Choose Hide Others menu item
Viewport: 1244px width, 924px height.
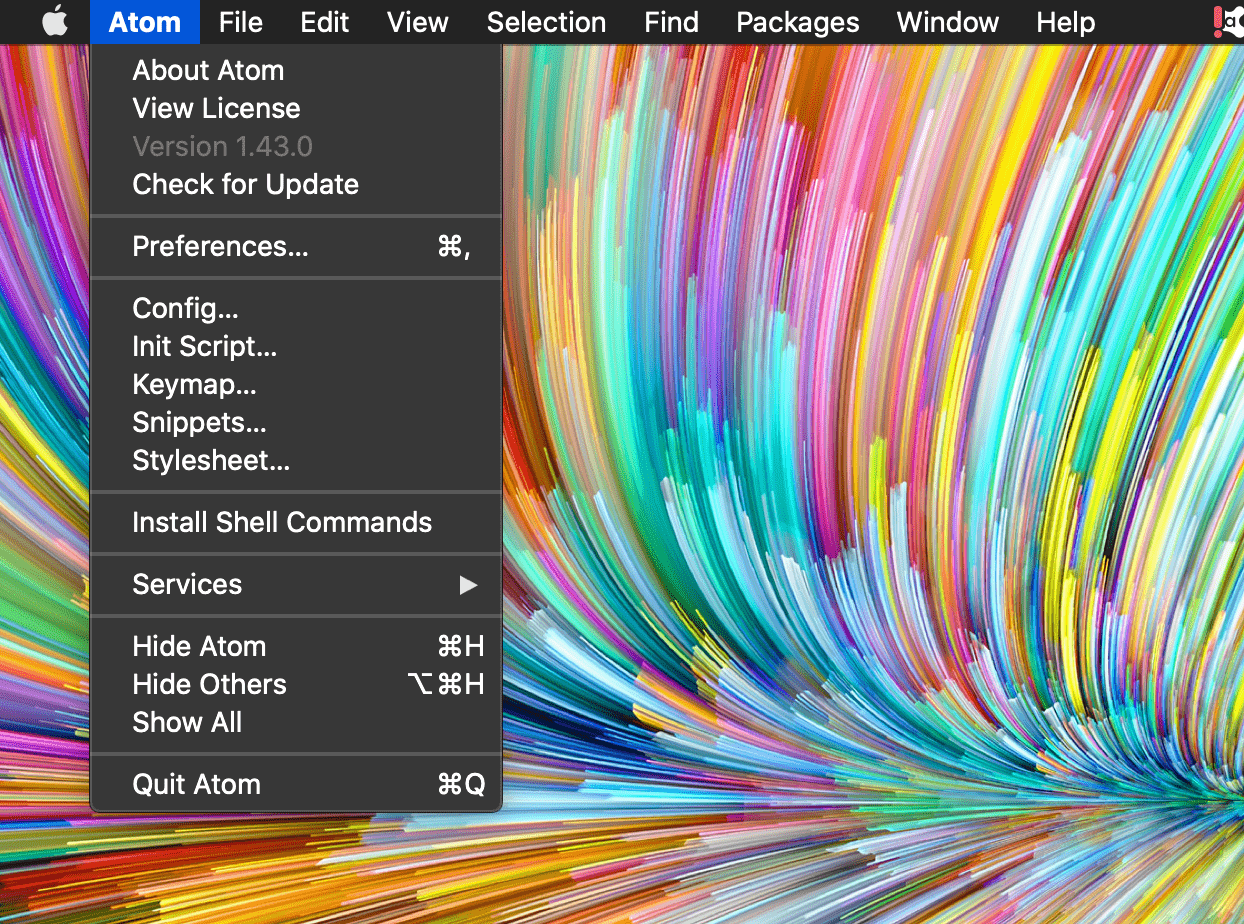209,685
